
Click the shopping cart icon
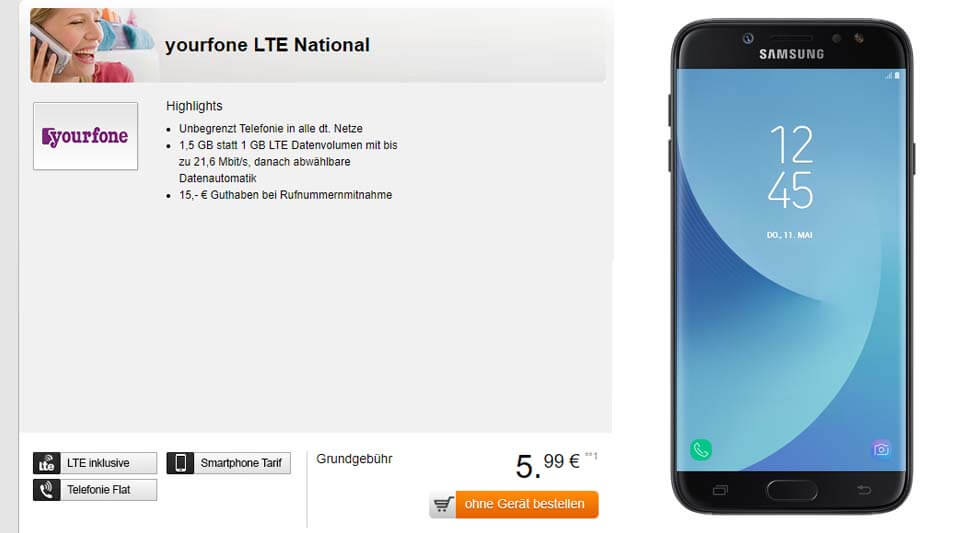point(443,504)
